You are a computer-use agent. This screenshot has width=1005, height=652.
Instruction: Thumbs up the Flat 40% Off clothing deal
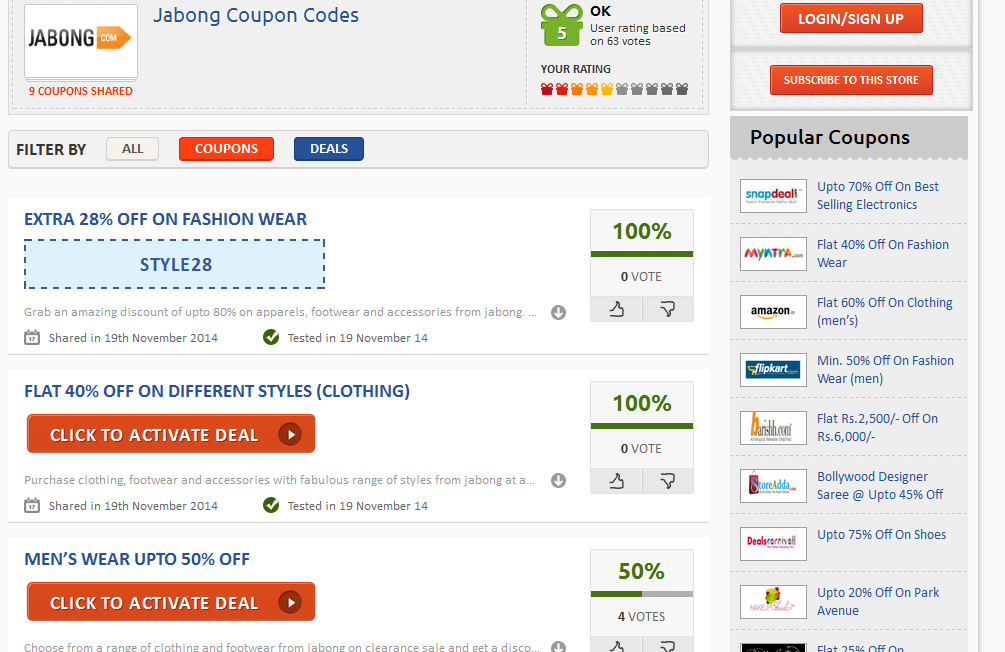click(x=616, y=481)
